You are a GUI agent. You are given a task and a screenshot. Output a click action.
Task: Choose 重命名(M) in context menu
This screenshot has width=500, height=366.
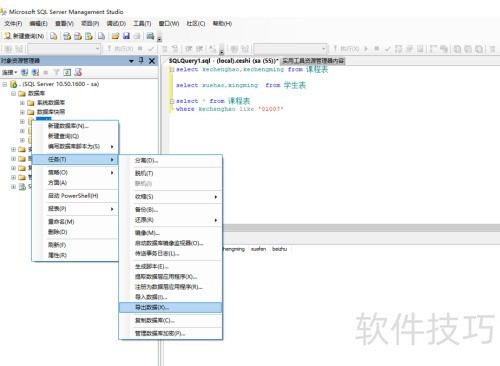(x=75, y=222)
